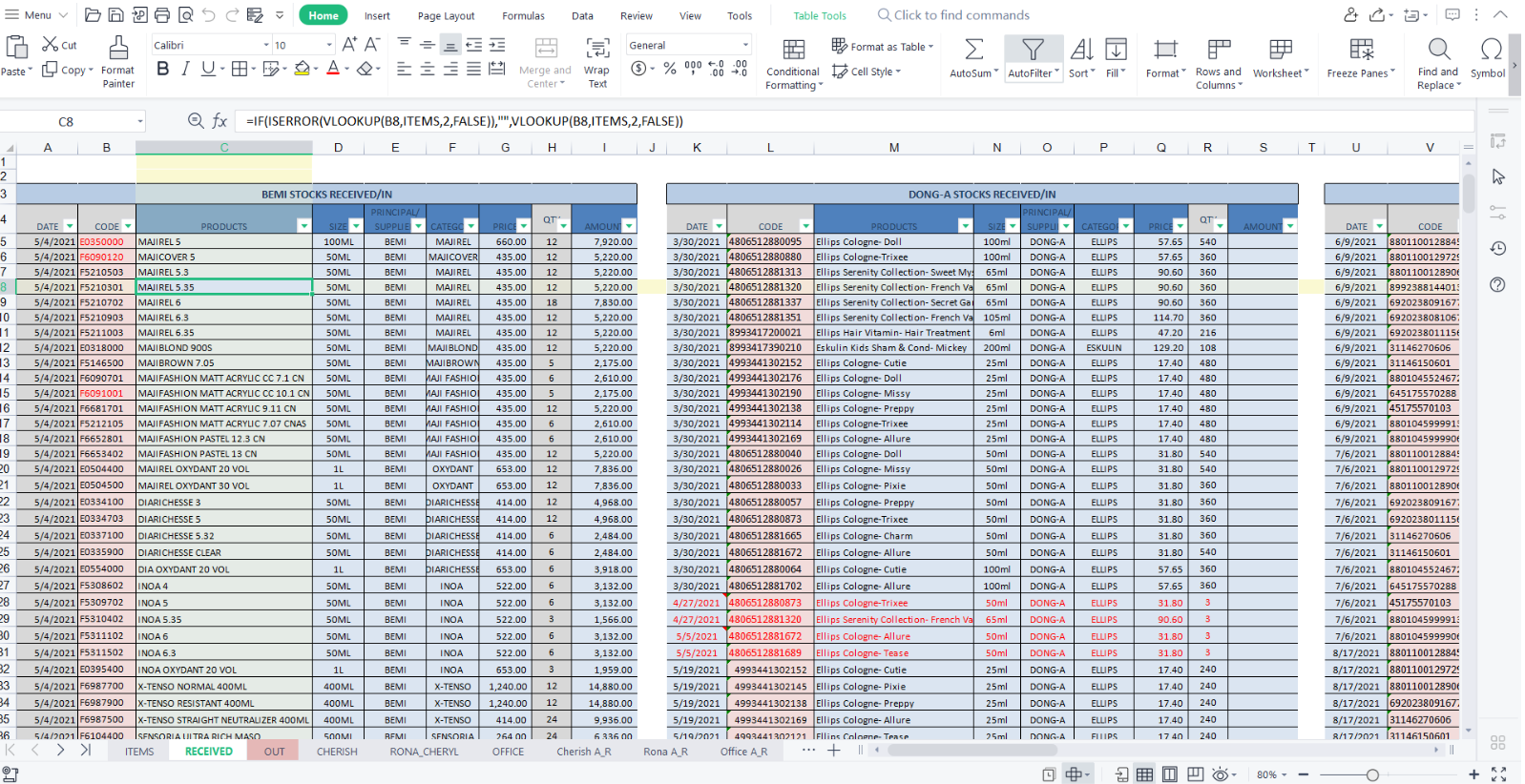Add a new sheet with the plus button
The width and height of the screenshot is (1525, 784).
tap(833, 751)
